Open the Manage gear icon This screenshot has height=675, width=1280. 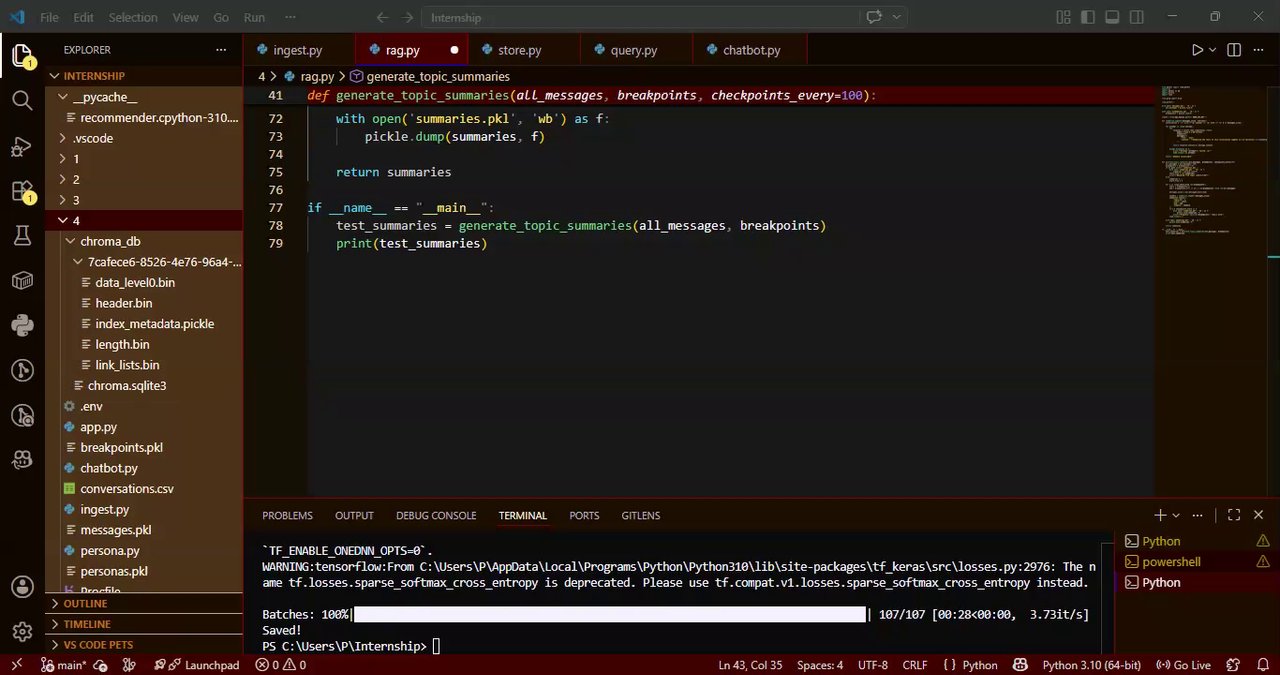[x=22, y=632]
